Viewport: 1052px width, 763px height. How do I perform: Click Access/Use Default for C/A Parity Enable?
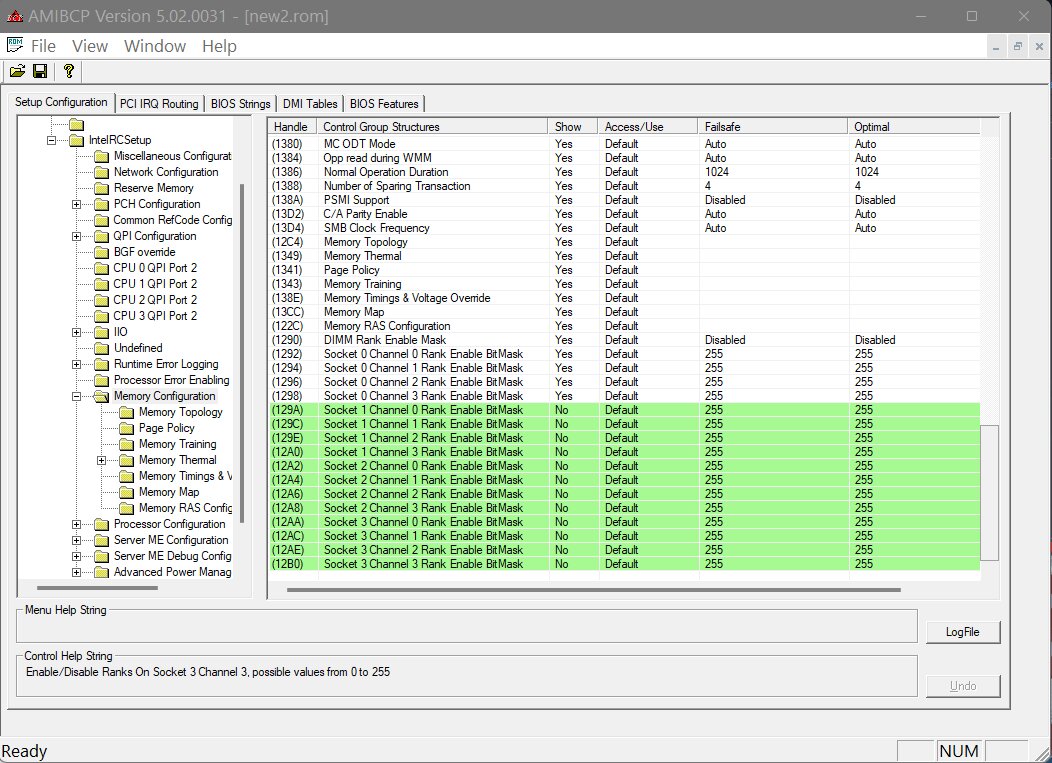[x=621, y=214]
